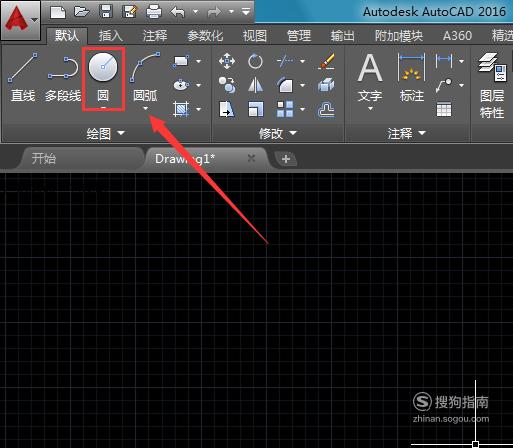This screenshot has height=448, width=513.
Task: Select the 圆弧 arc tool
Action: pyautogui.click(x=145, y=77)
